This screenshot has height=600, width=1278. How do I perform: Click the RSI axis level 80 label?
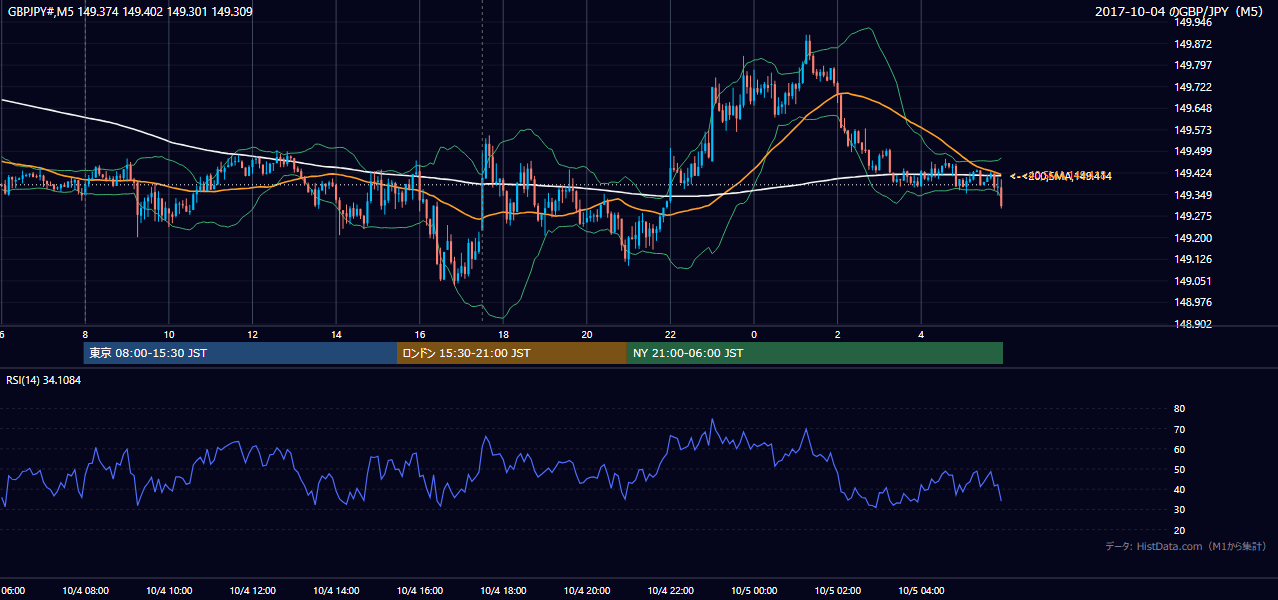coord(1179,409)
